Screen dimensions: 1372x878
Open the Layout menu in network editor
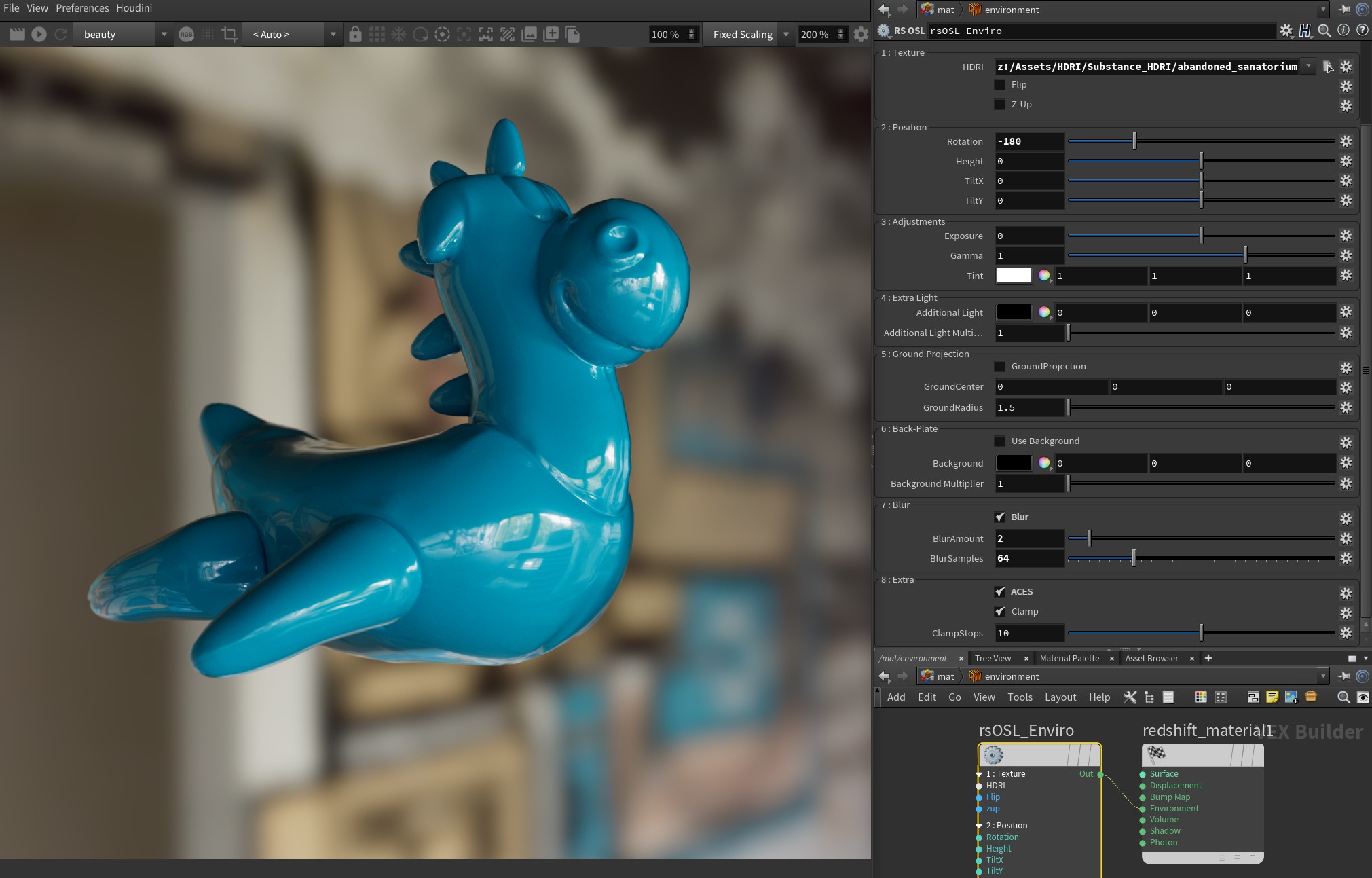(1060, 697)
